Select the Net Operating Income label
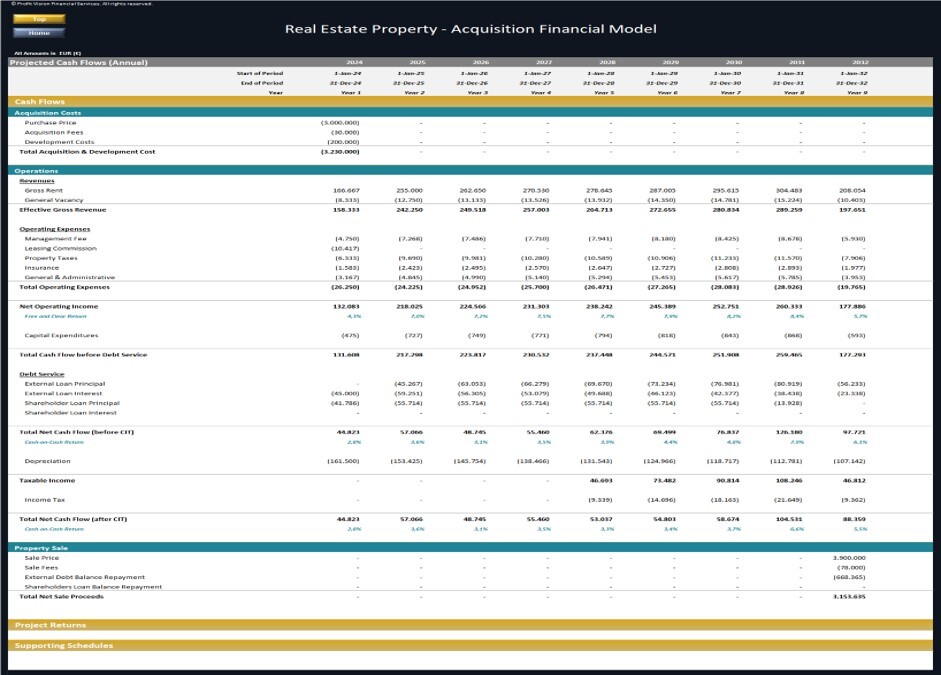Image resolution: width=941 pixels, height=675 pixels. tap(58, 307)
